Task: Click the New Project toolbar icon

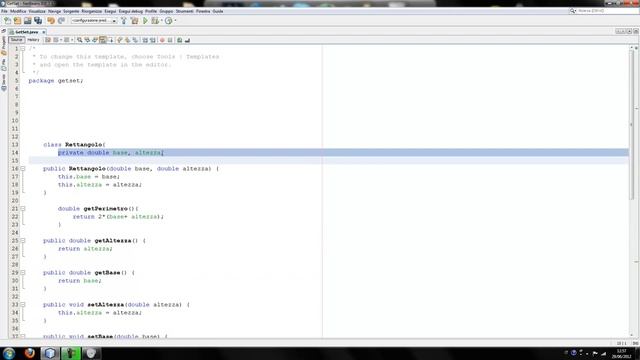Action: 17,20
